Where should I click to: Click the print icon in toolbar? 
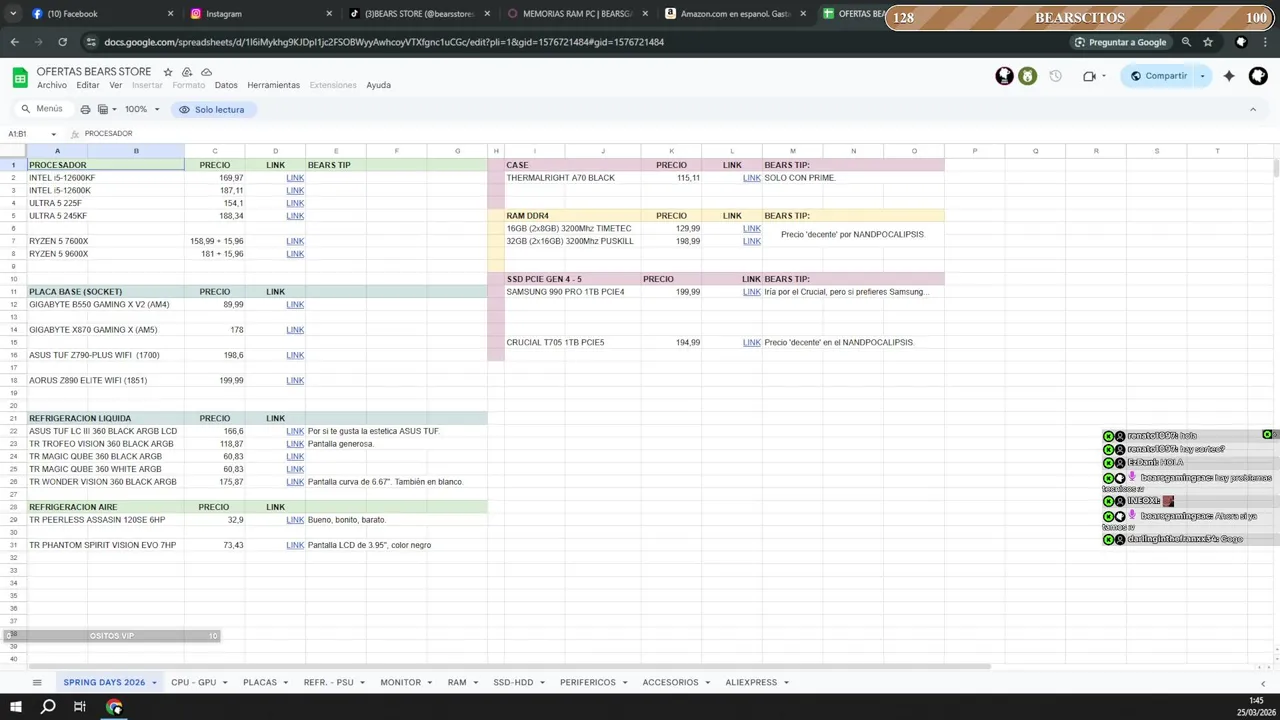(85, 109)
